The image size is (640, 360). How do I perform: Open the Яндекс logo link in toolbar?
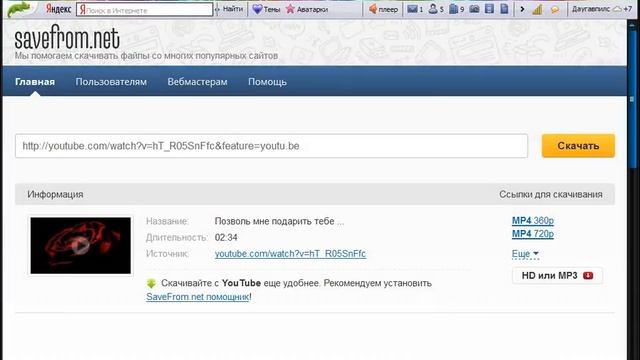point(58,9)
